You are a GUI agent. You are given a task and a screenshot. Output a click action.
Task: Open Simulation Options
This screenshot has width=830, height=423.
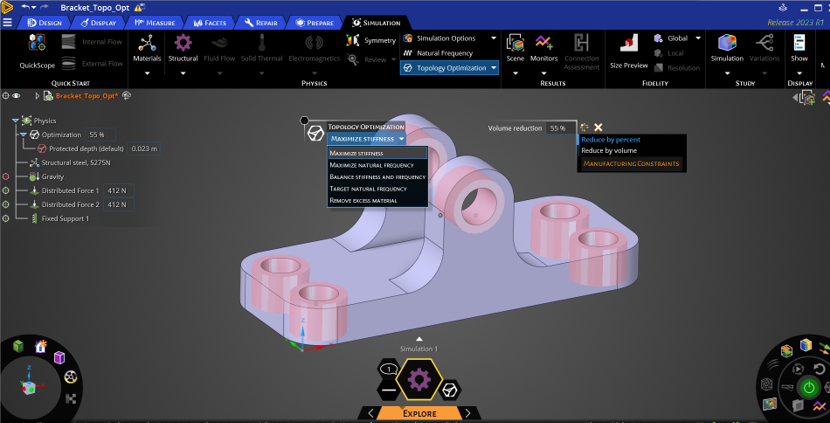(x=445, y=38)
